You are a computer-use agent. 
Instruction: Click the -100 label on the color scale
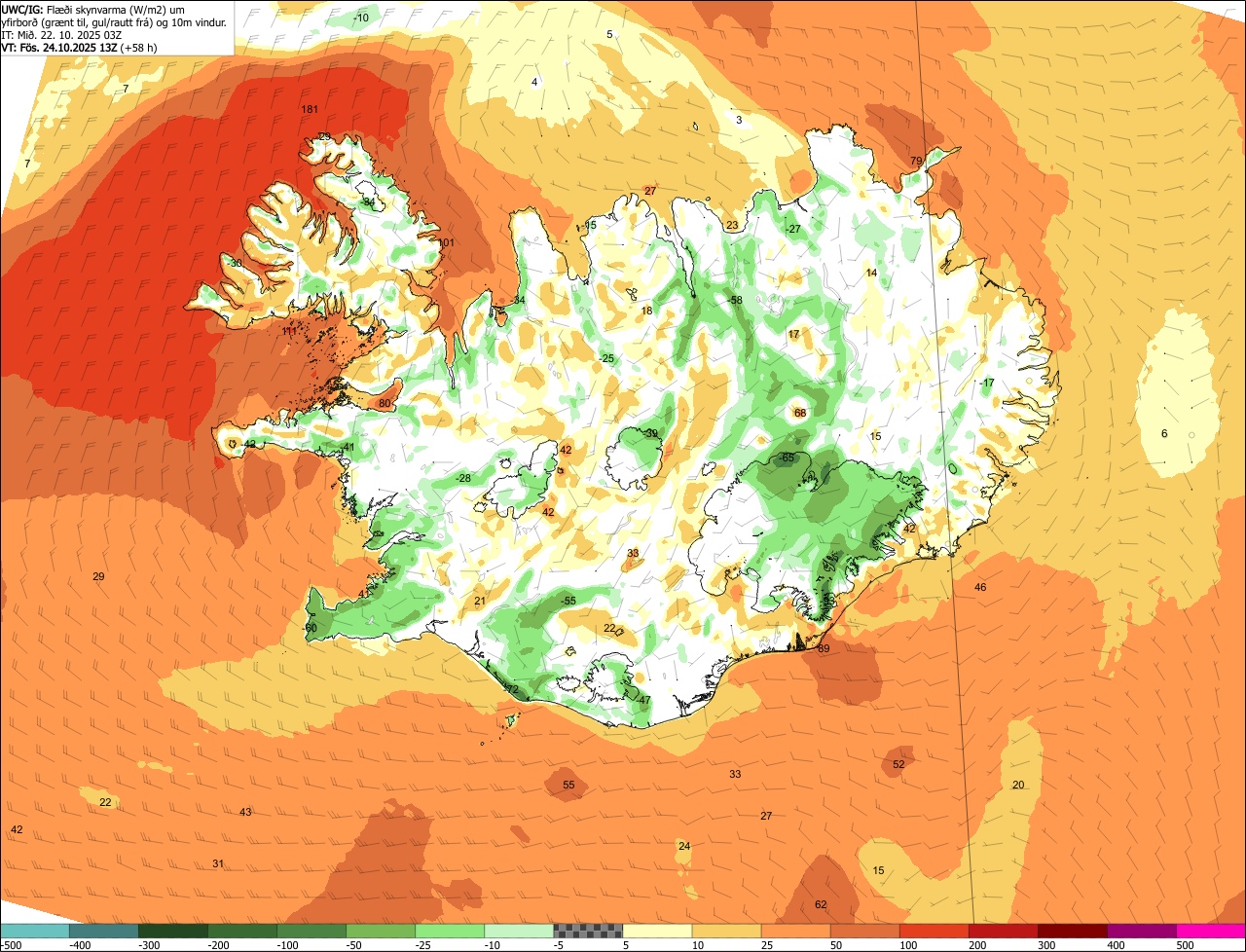point(287,944)
